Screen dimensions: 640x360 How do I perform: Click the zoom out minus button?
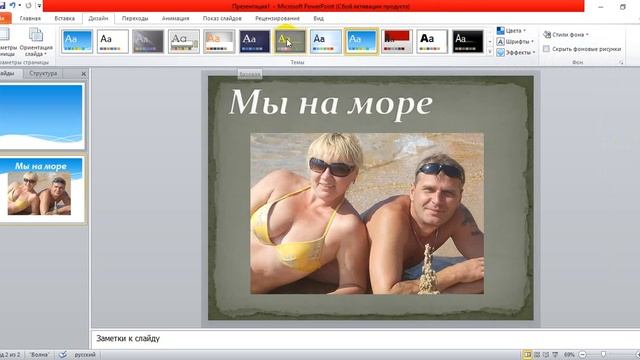pyautogui.click(x=583, y=355)
